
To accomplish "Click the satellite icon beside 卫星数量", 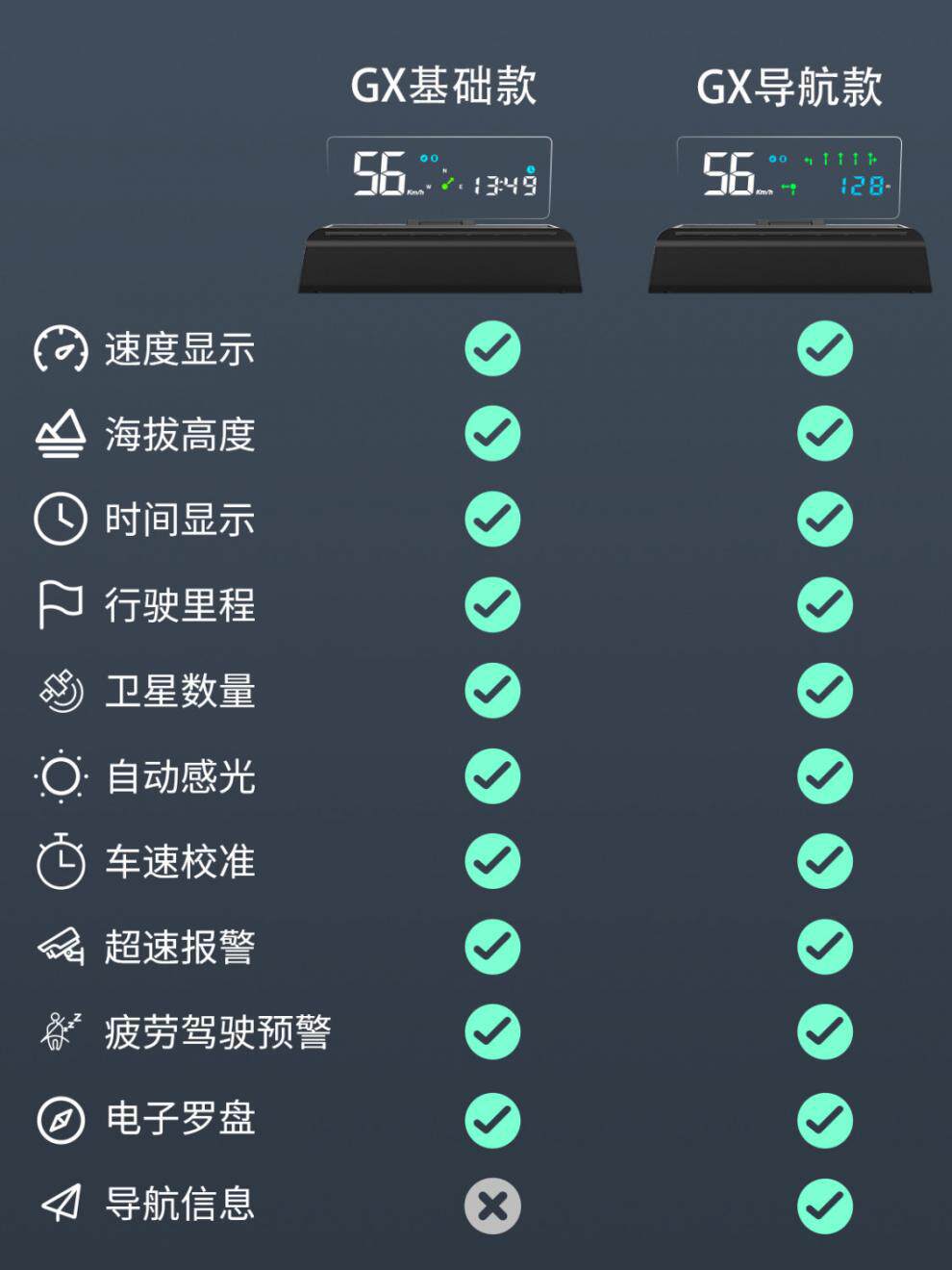I will point(61,691).
